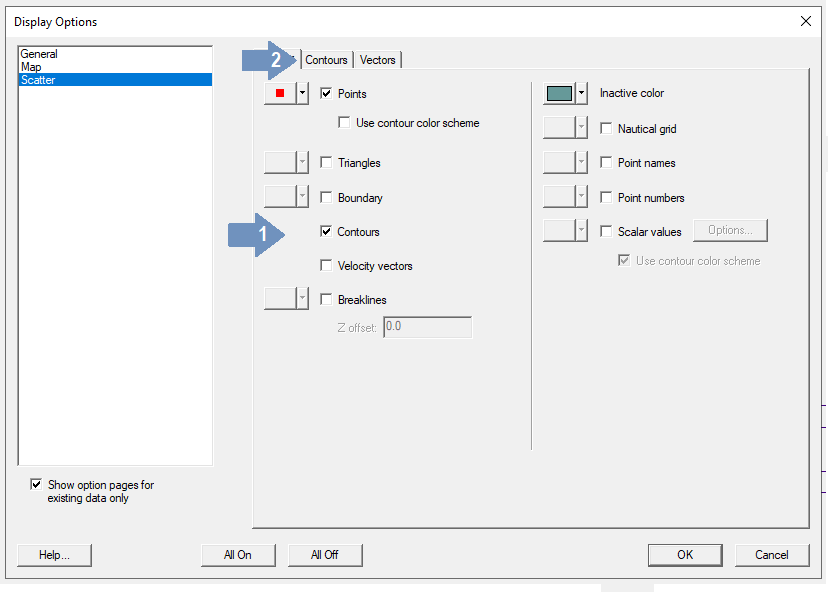Select Scatter in the options list

(115, 80)
